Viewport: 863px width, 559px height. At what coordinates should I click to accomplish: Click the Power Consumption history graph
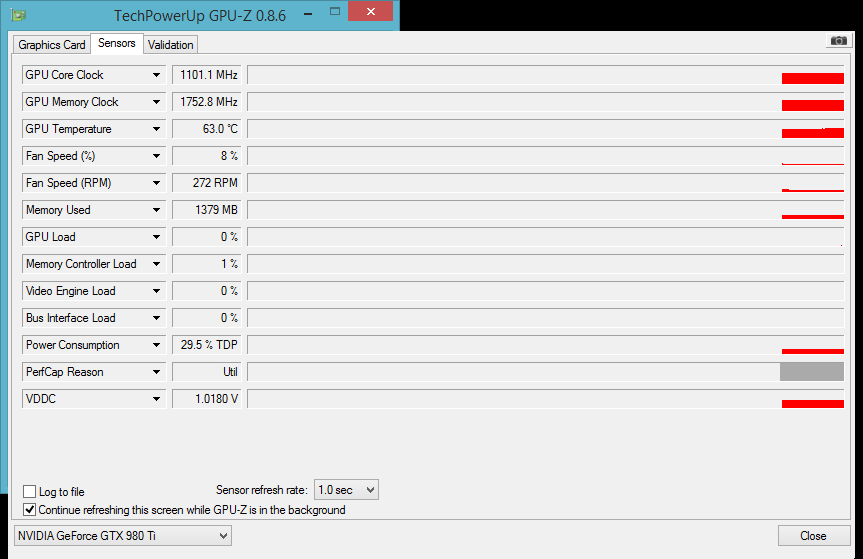point(546,344)
